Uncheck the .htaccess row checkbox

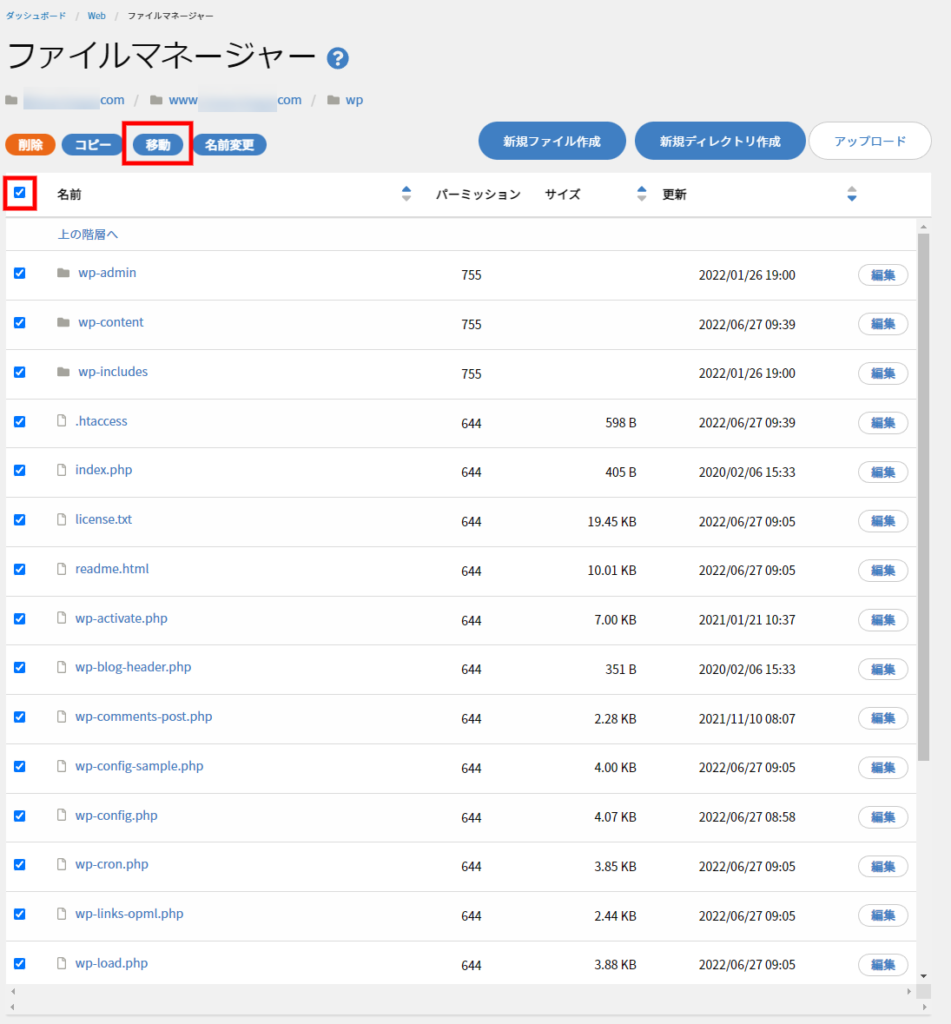point(20,422)
